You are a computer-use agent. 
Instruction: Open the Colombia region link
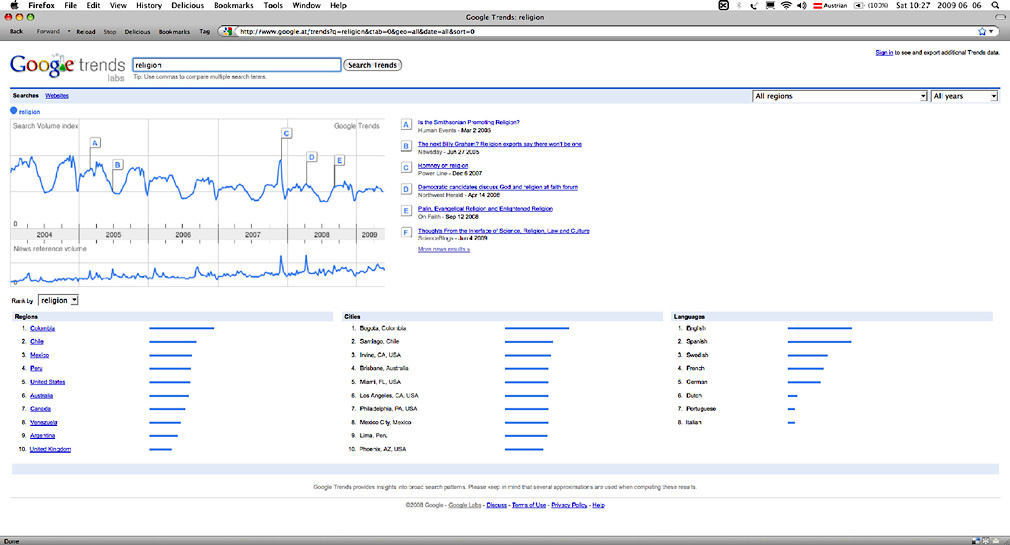point(43,328)
